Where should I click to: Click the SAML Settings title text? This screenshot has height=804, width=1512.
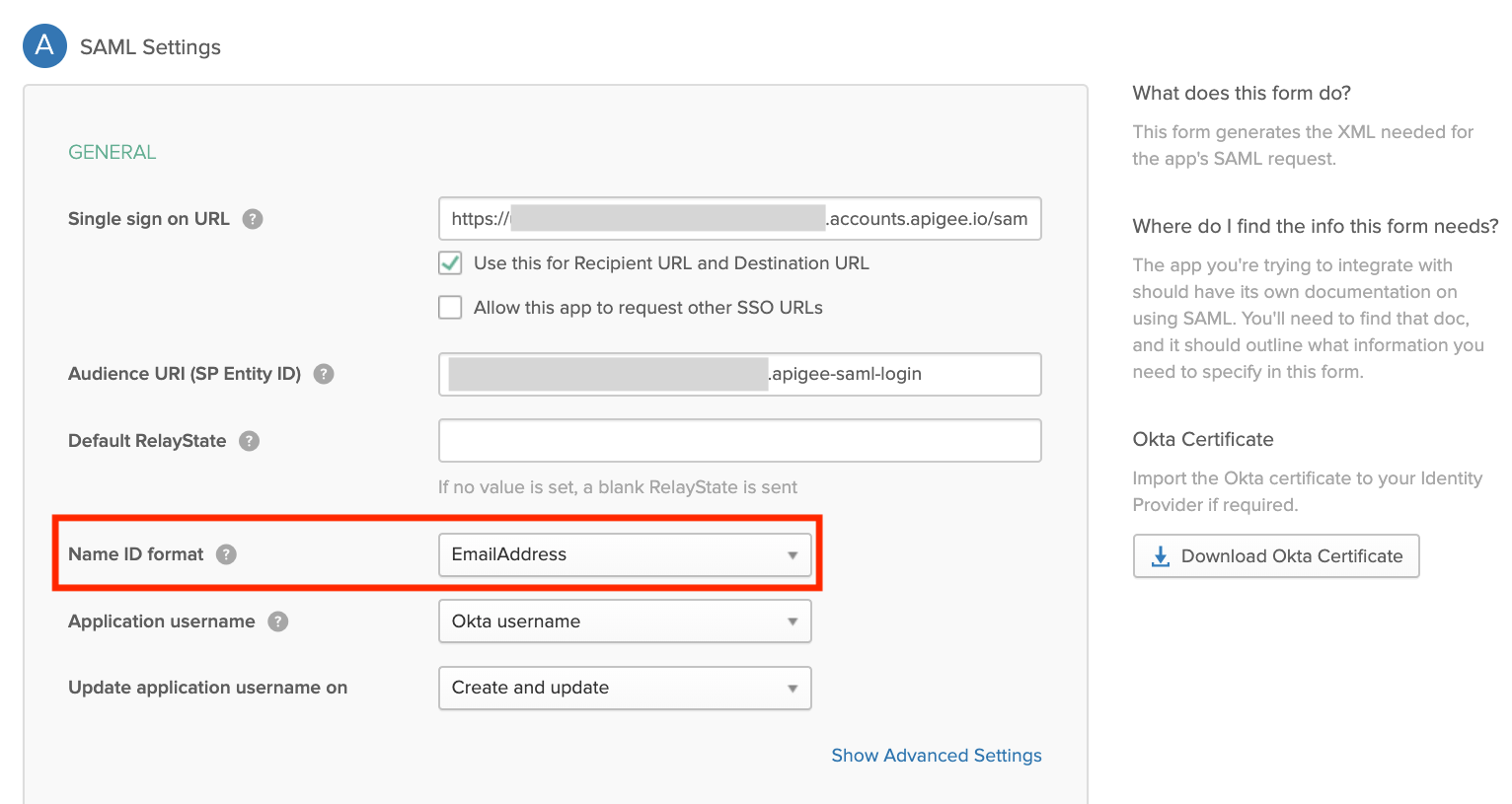click(150, 47)
